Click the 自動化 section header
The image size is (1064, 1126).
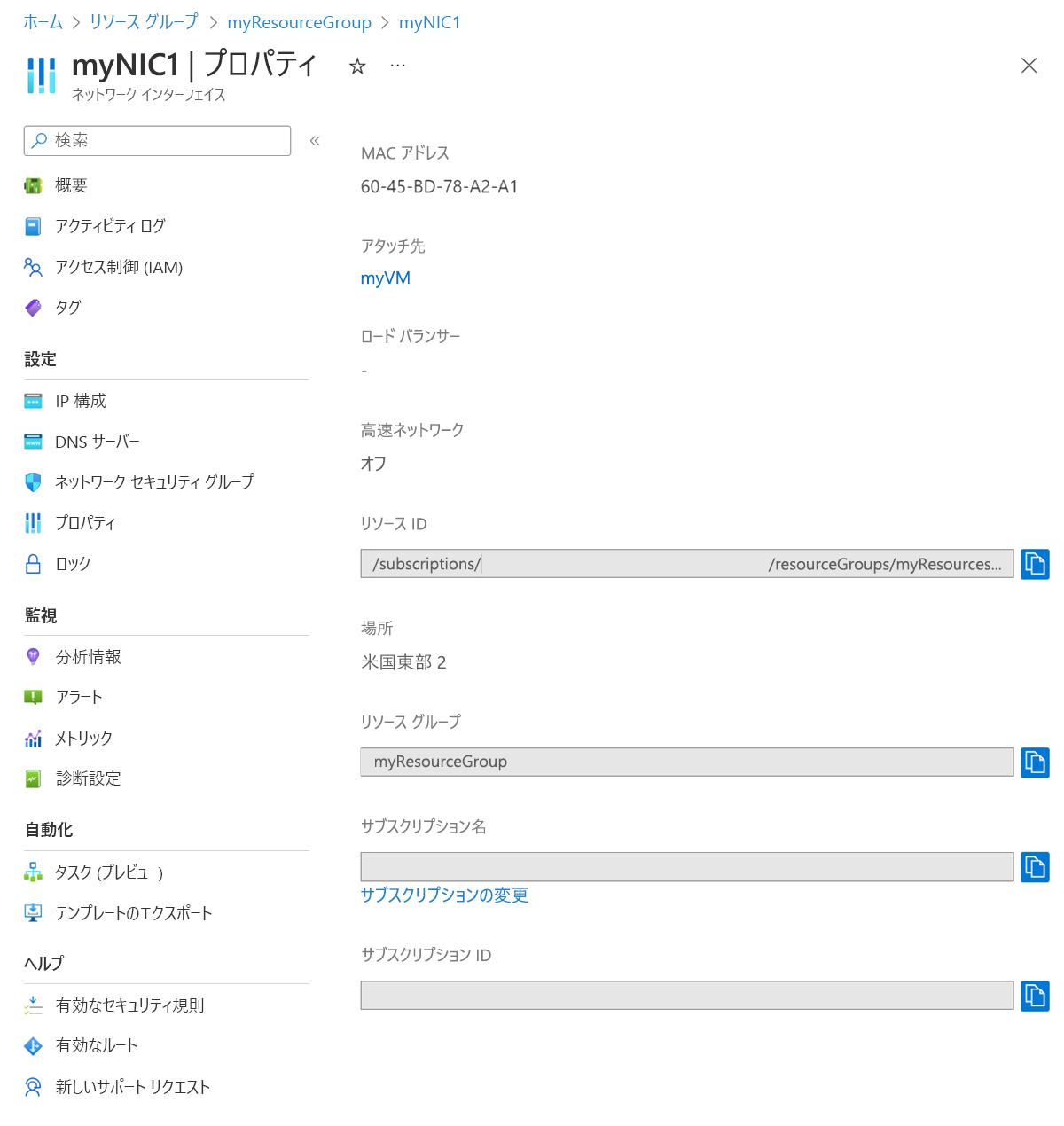click(49, 831)
